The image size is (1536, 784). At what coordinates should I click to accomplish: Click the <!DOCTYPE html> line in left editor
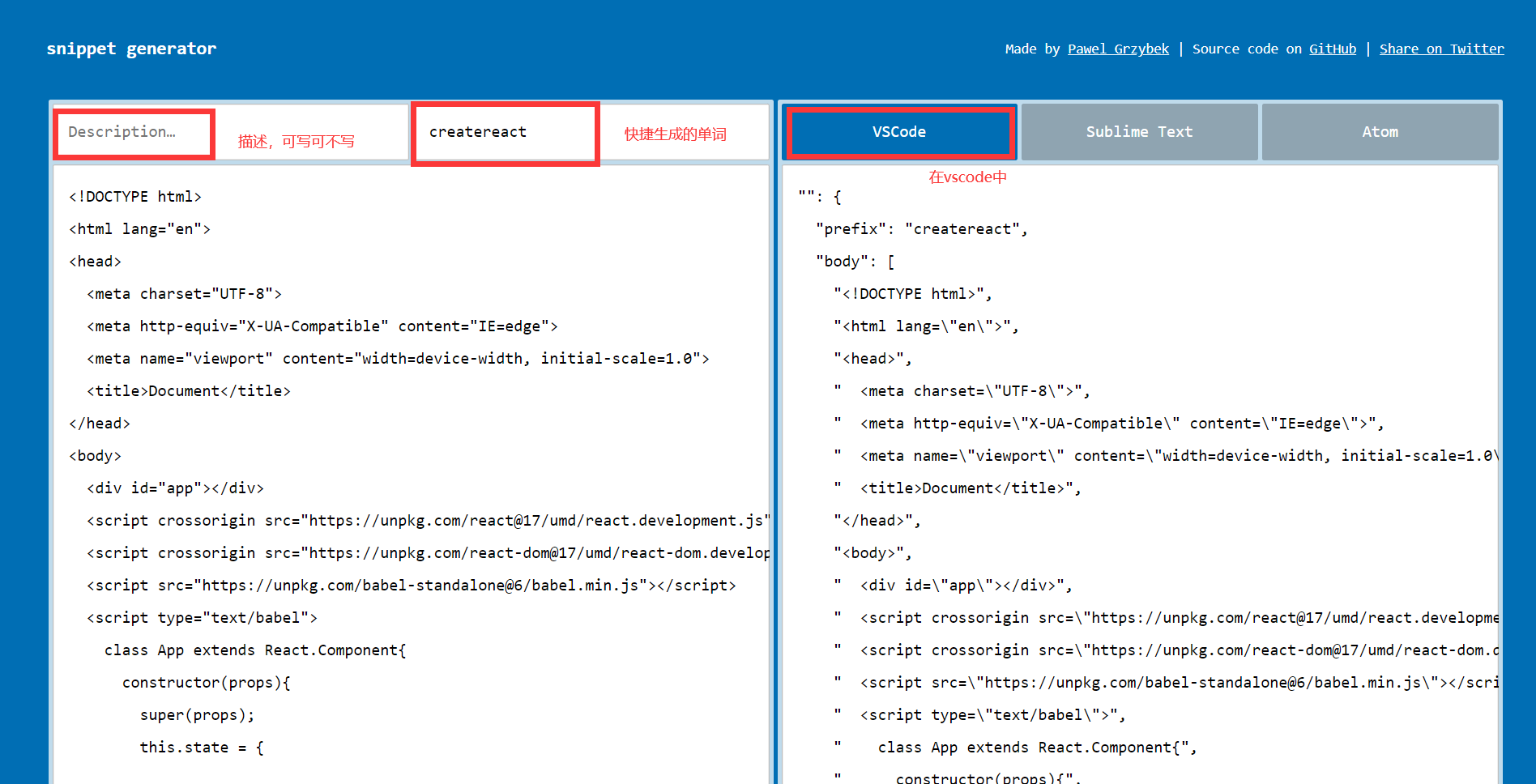[x=135, y=197]
